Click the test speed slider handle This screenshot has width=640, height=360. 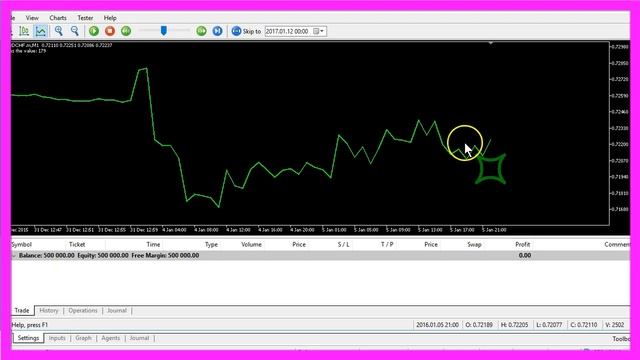click(x=164, y=31)
